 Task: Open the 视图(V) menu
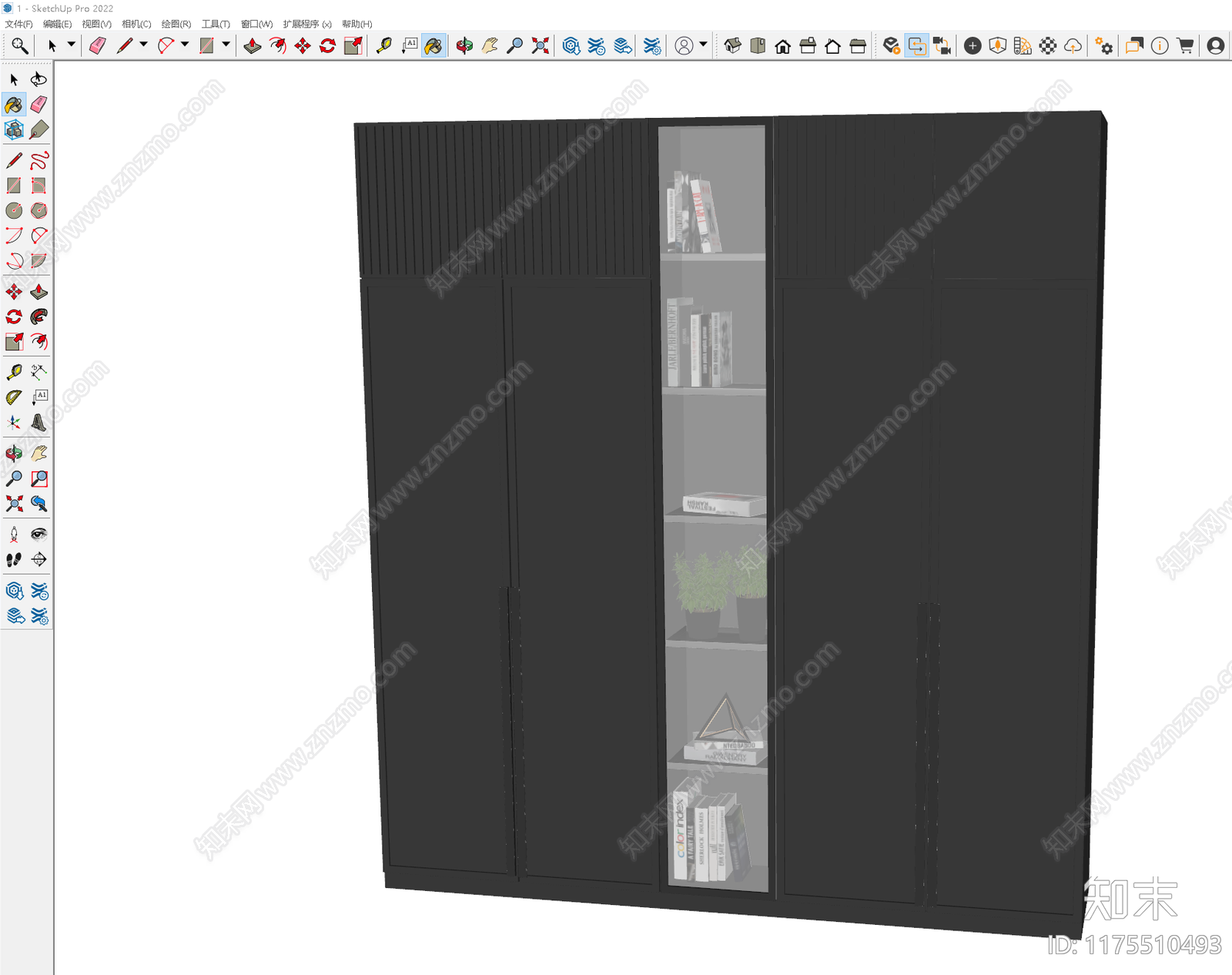tap(97, 24)
